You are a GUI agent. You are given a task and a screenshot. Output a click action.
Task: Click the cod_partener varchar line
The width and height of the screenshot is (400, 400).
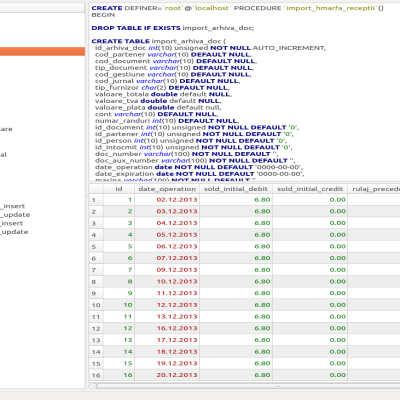[173, 55]
